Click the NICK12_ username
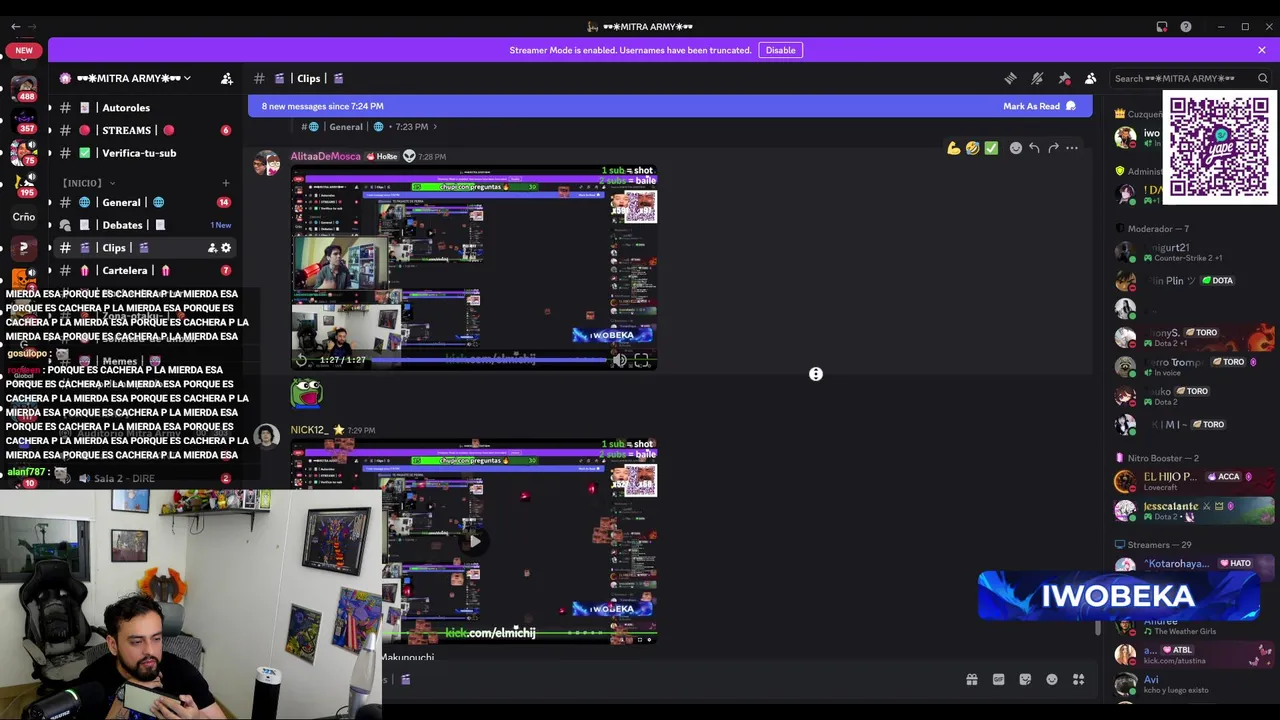Viewport: 1280px width, 720px height. (x=309, y=430)
